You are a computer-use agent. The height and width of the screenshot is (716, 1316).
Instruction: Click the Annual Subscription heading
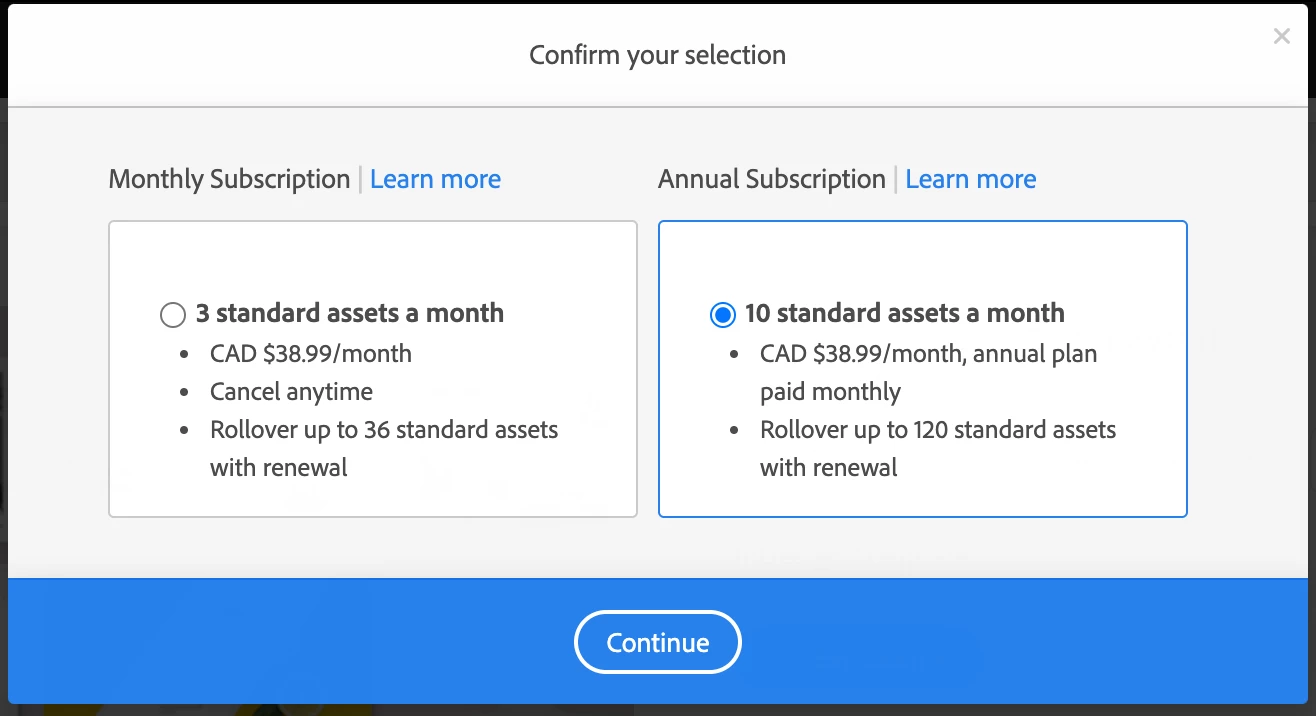[771, 179]
